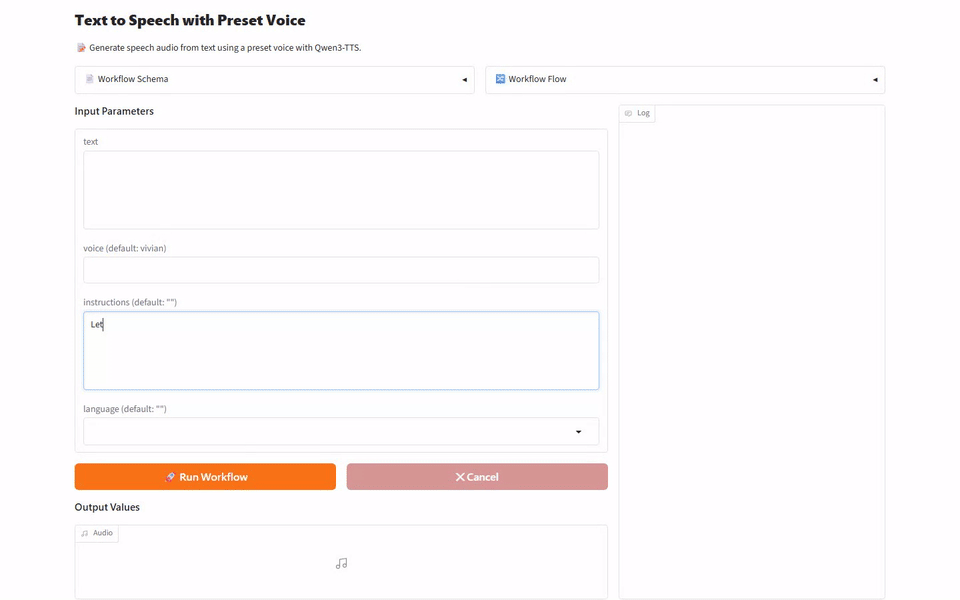Expand the Workflow Flow accordion
The height and width of the screenshot is (600, 960).
click(684, 80)
